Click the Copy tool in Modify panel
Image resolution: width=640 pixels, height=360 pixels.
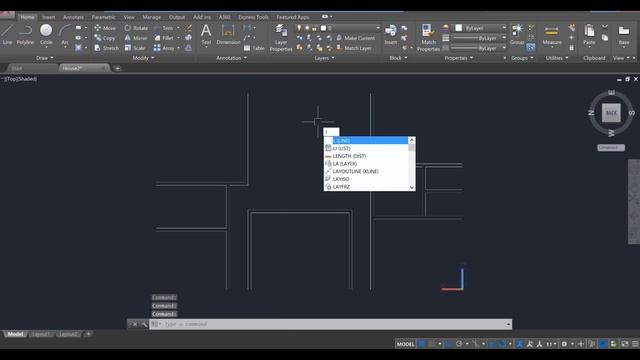[105, 38]
